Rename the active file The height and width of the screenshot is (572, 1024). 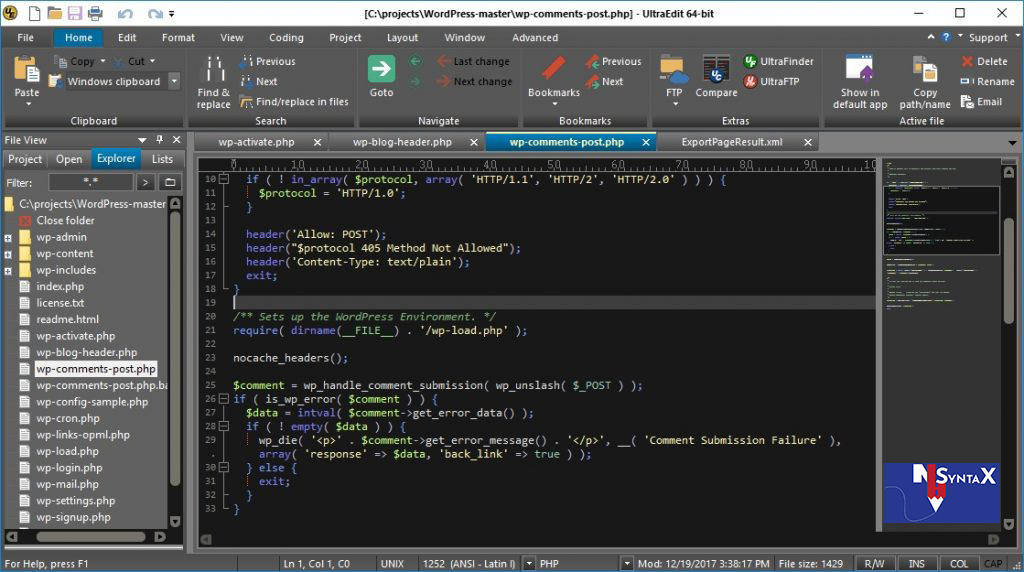point(987,81)
